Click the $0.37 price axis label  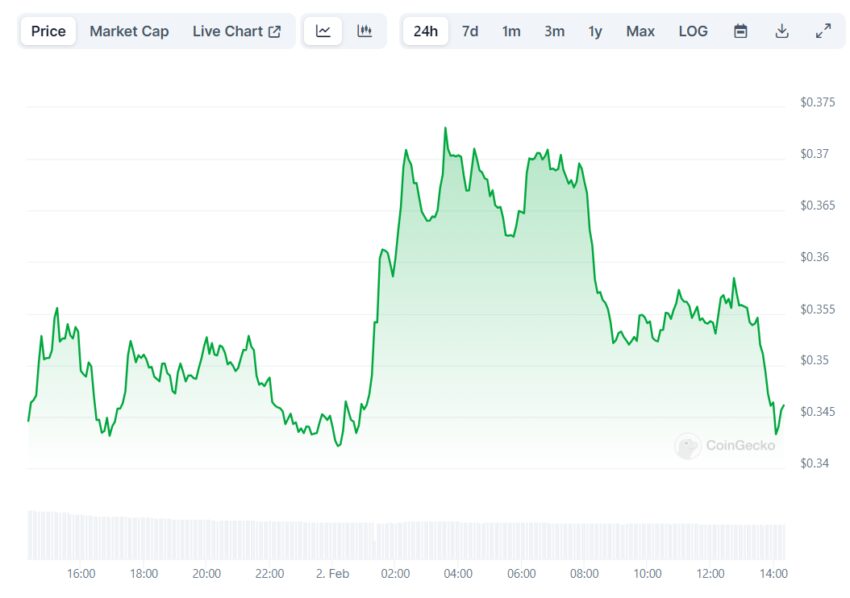[x=815, y=154]
